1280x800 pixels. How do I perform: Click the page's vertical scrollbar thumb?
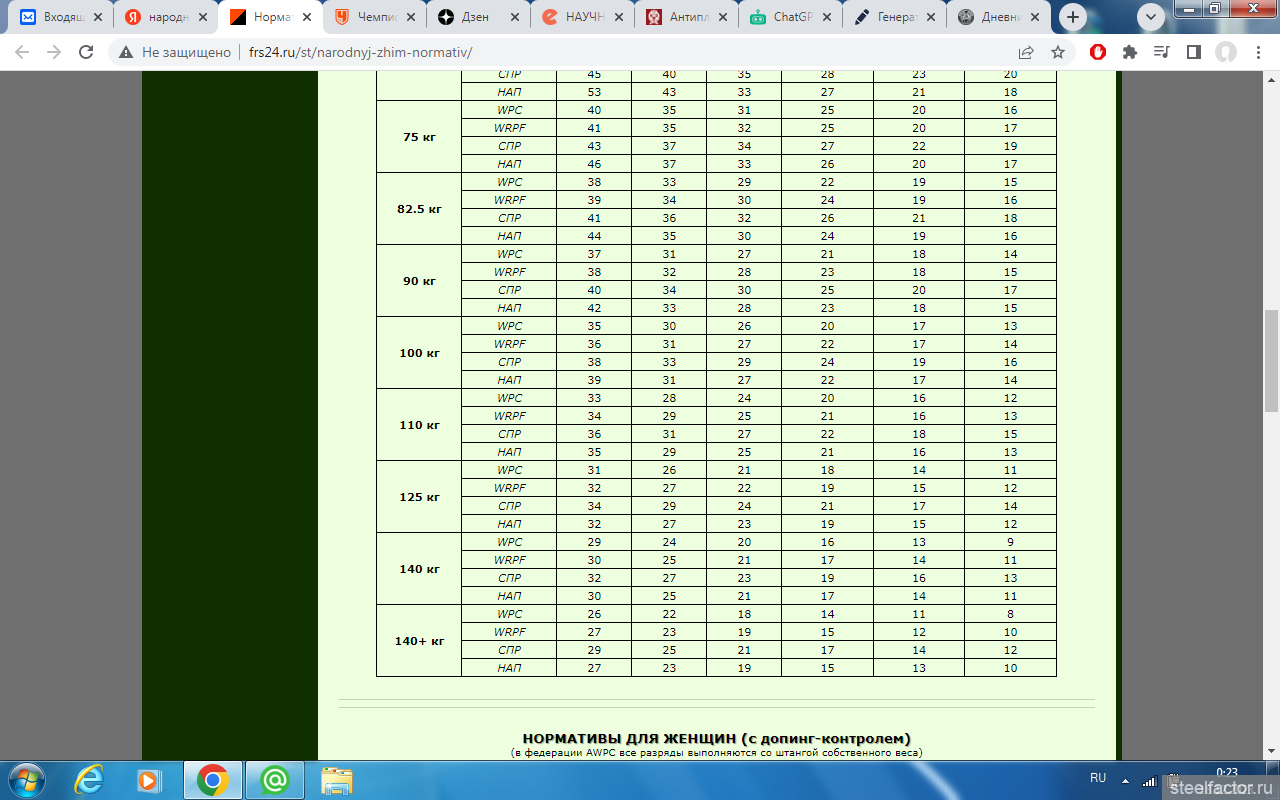(x=1271, y=360)
